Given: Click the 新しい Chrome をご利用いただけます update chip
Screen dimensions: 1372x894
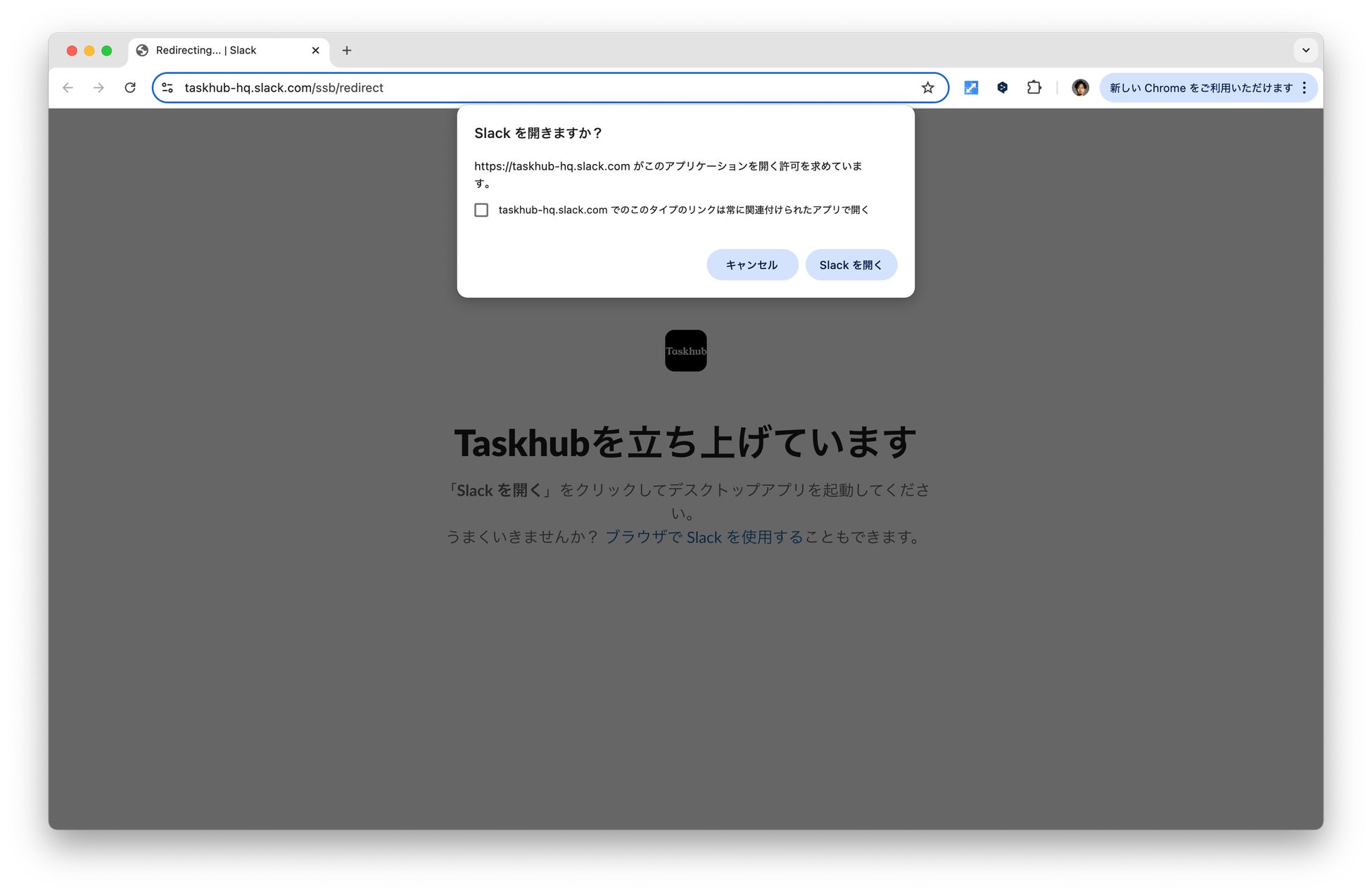Looking at the screenshot, I should (1200, 88).
